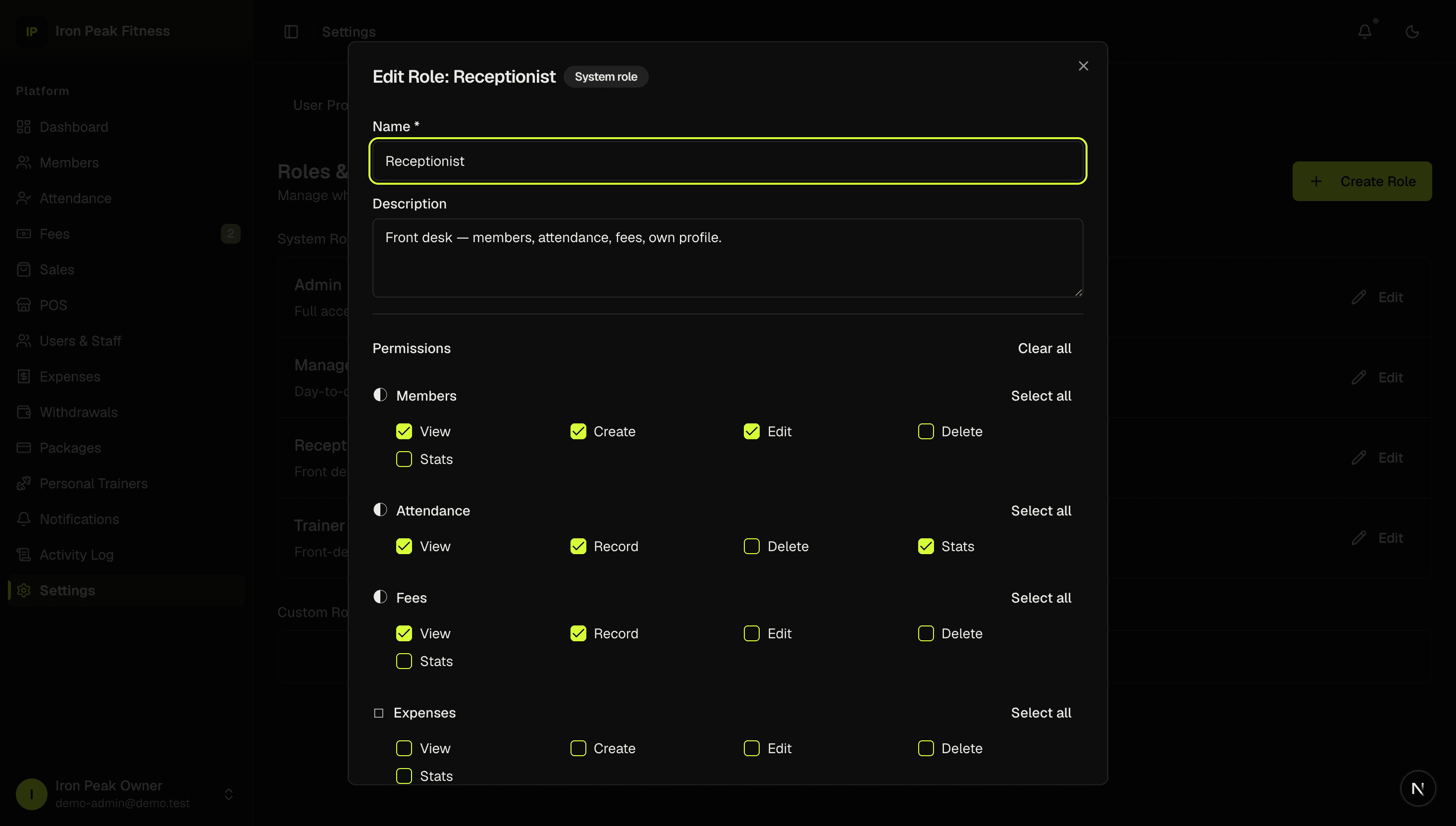Image resolution: width=1456 pixels, height=826 pixels.
Task: Select all Attendance permissions
Action: 1041,511
